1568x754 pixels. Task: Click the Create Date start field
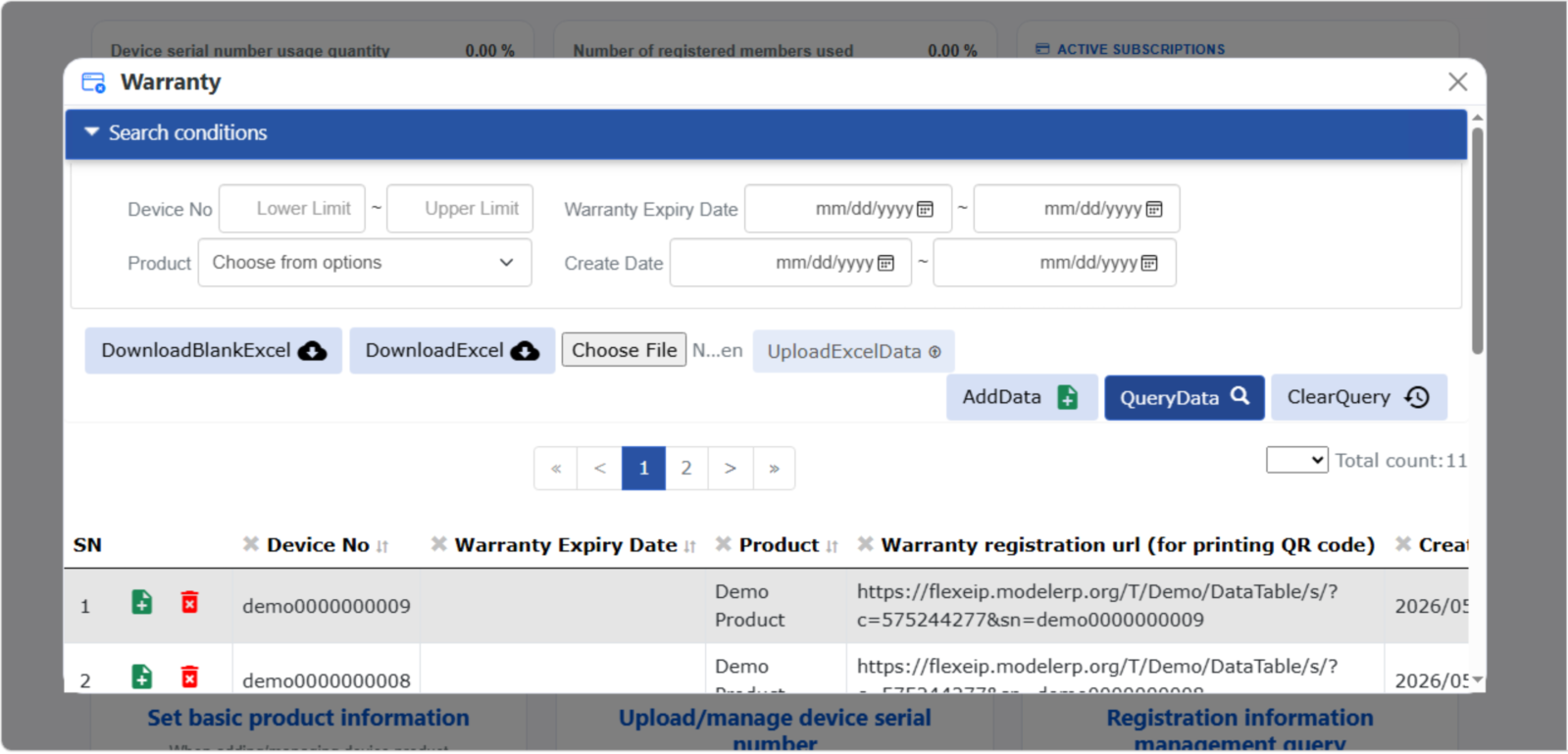pyautogui.click(x=790, y=263)
